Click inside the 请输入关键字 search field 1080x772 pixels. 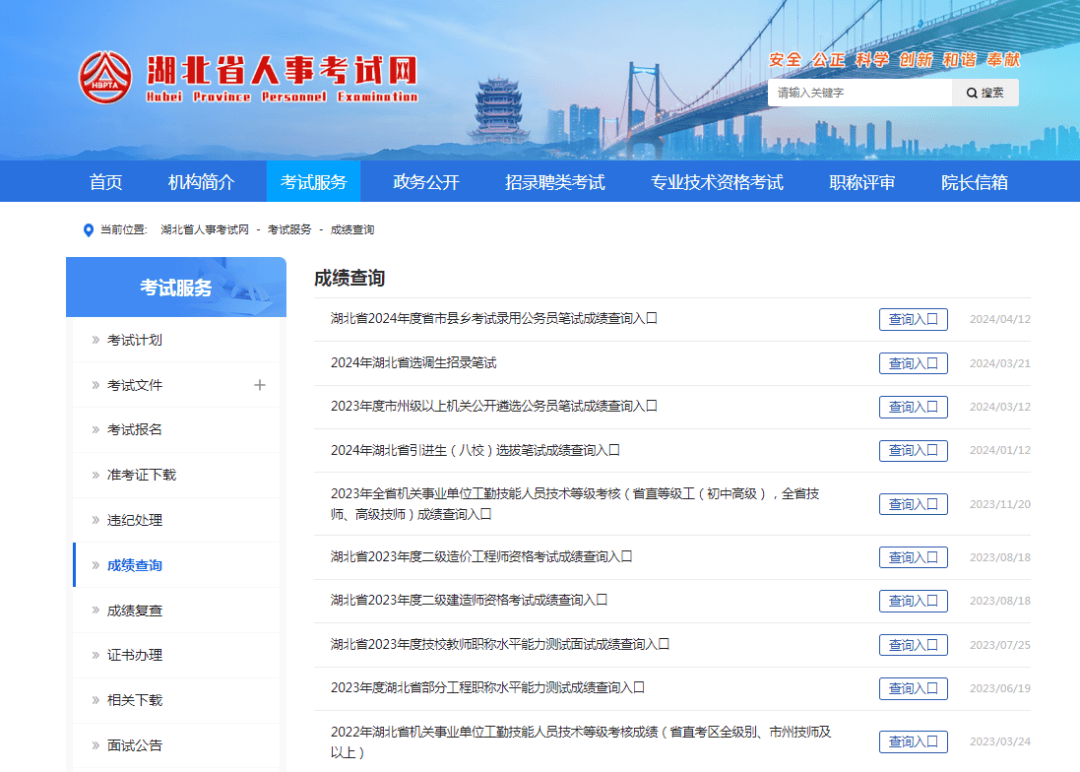[860, 92]
